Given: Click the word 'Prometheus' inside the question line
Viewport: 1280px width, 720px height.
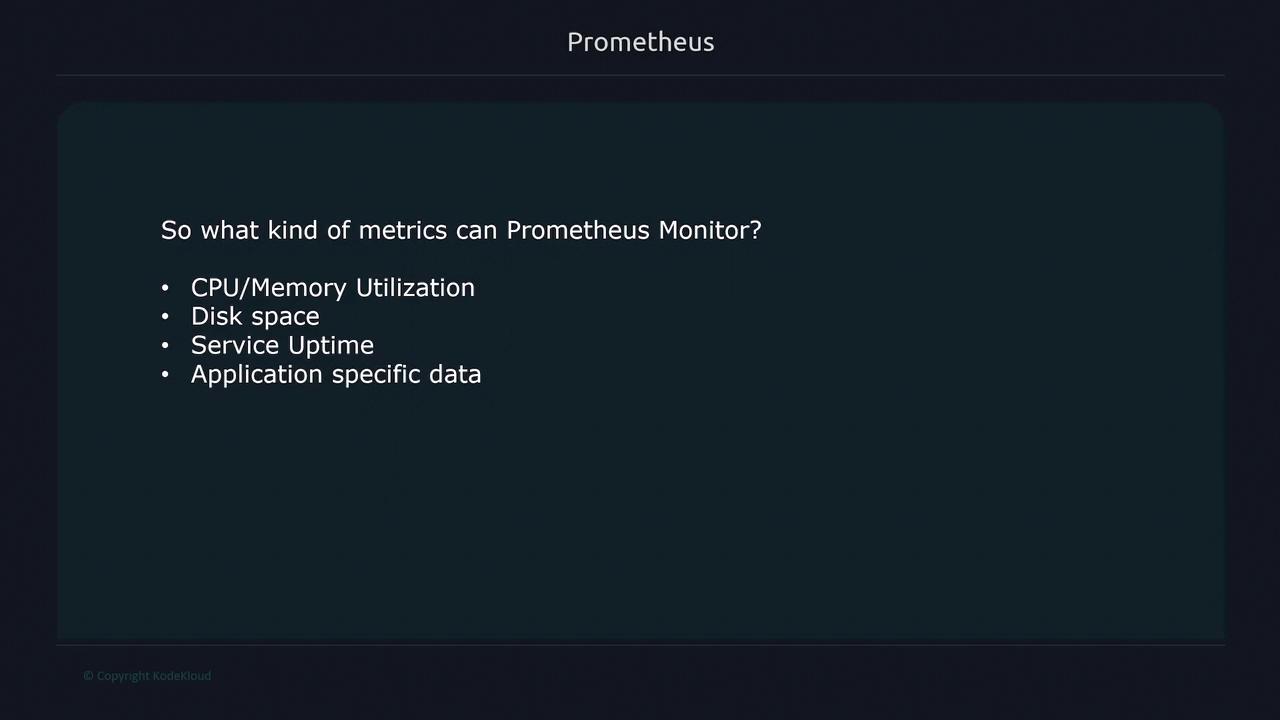Looking at the screenshot, I should pyautogui.click(x=578, y=230).
